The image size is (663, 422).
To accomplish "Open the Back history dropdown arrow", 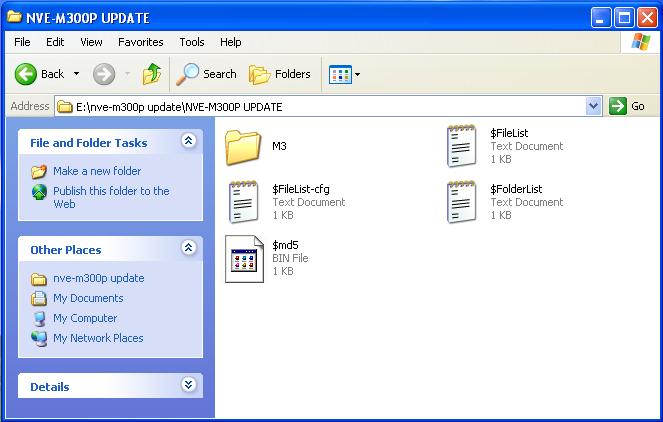I will (77, 74).
